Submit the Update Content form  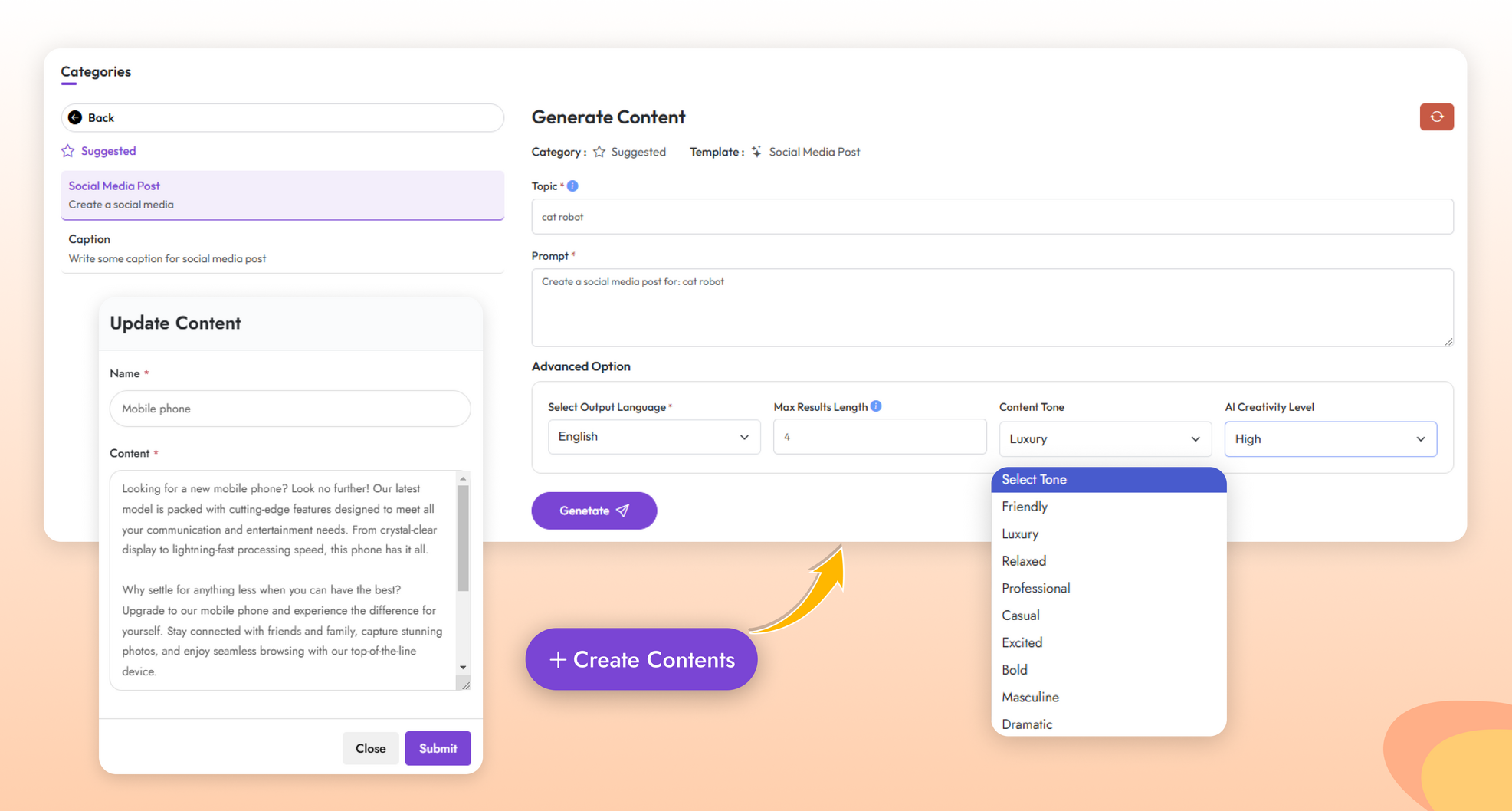click(438, 748)
